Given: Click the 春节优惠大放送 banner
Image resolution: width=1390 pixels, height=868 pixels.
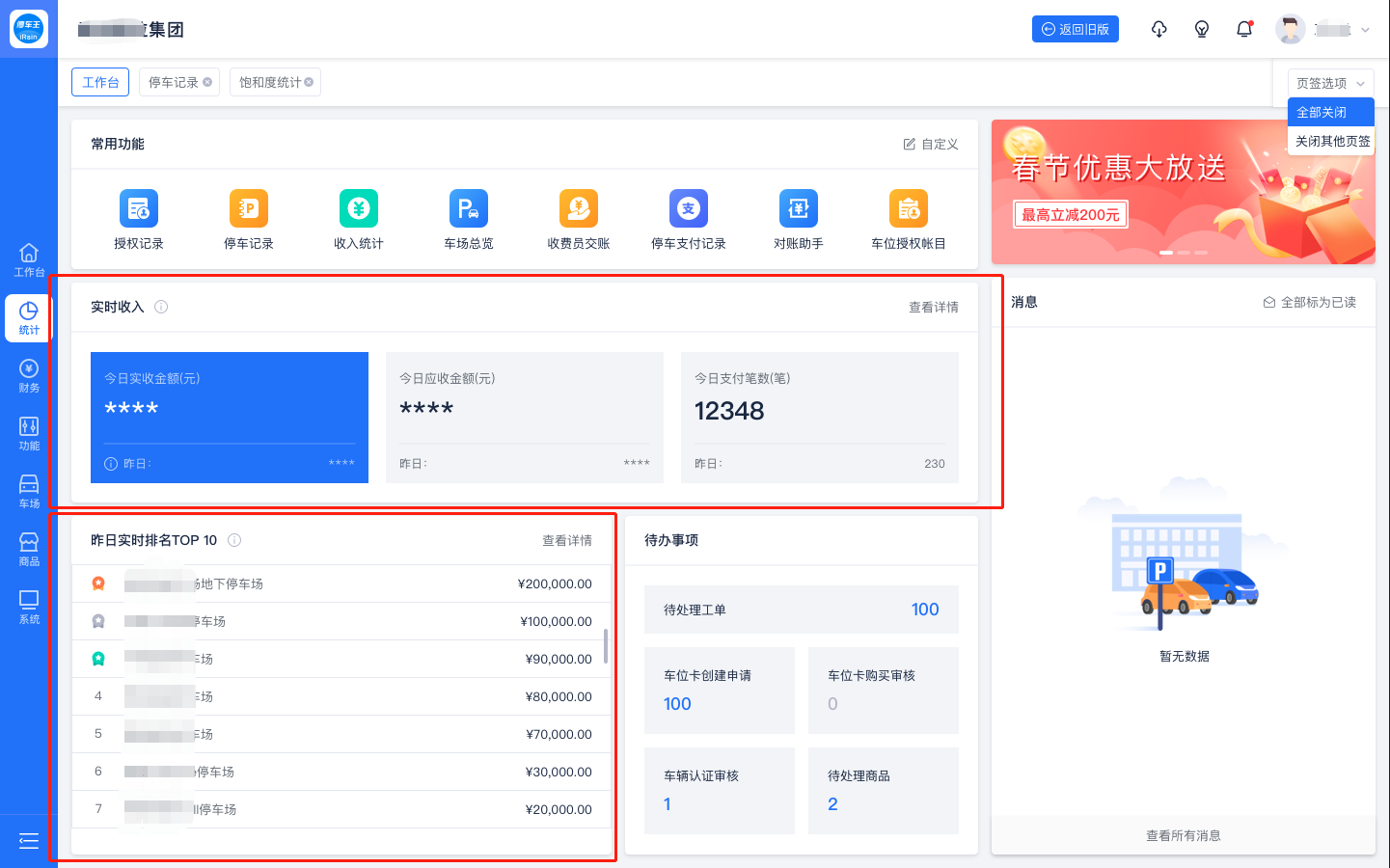Looking at the screenshot, I should click(x=1184, y=192).
